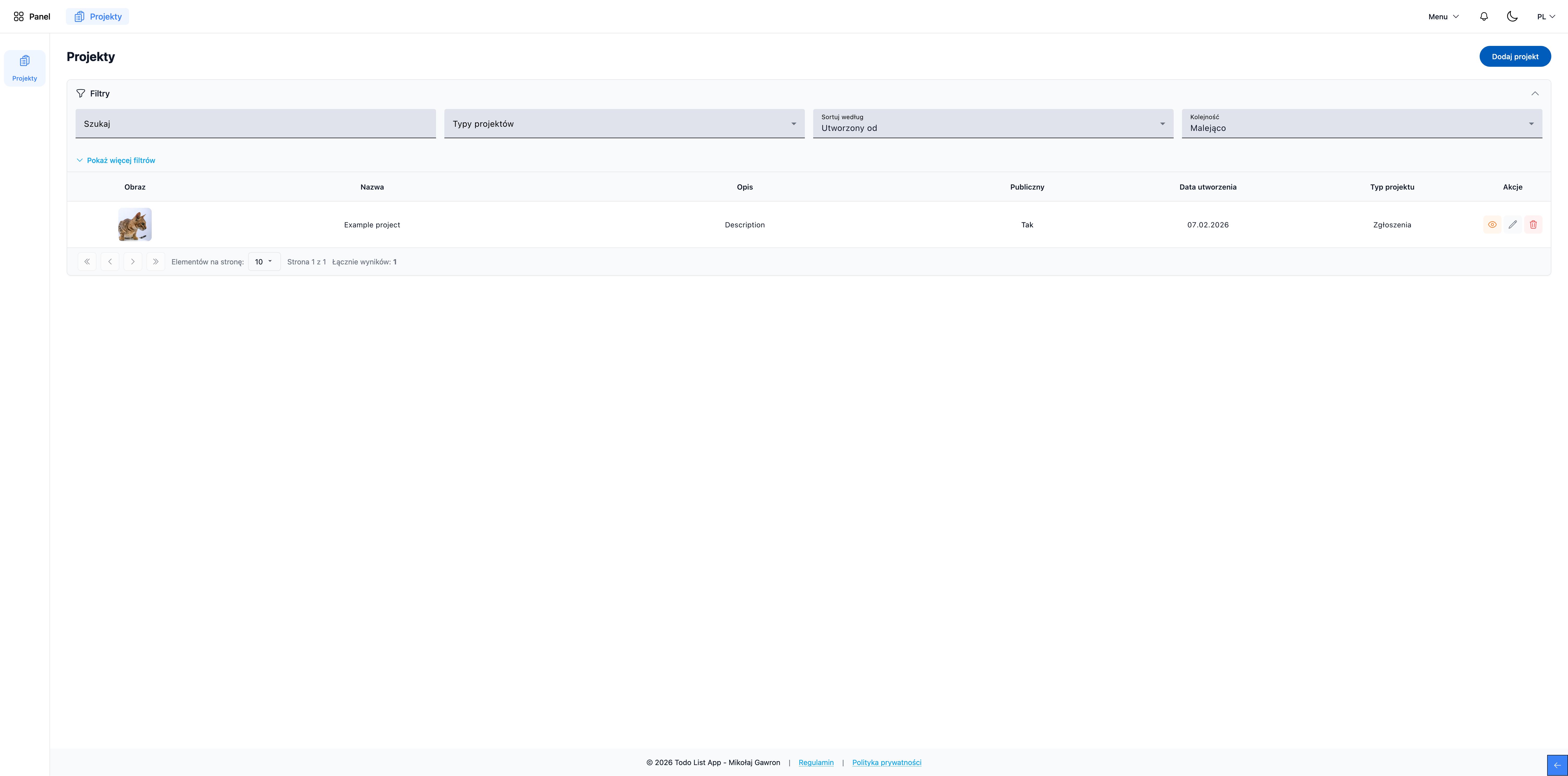Click the 07.02.2026 date cell
Viewport: 1568px width, 776px height.
click(1208, 225)
